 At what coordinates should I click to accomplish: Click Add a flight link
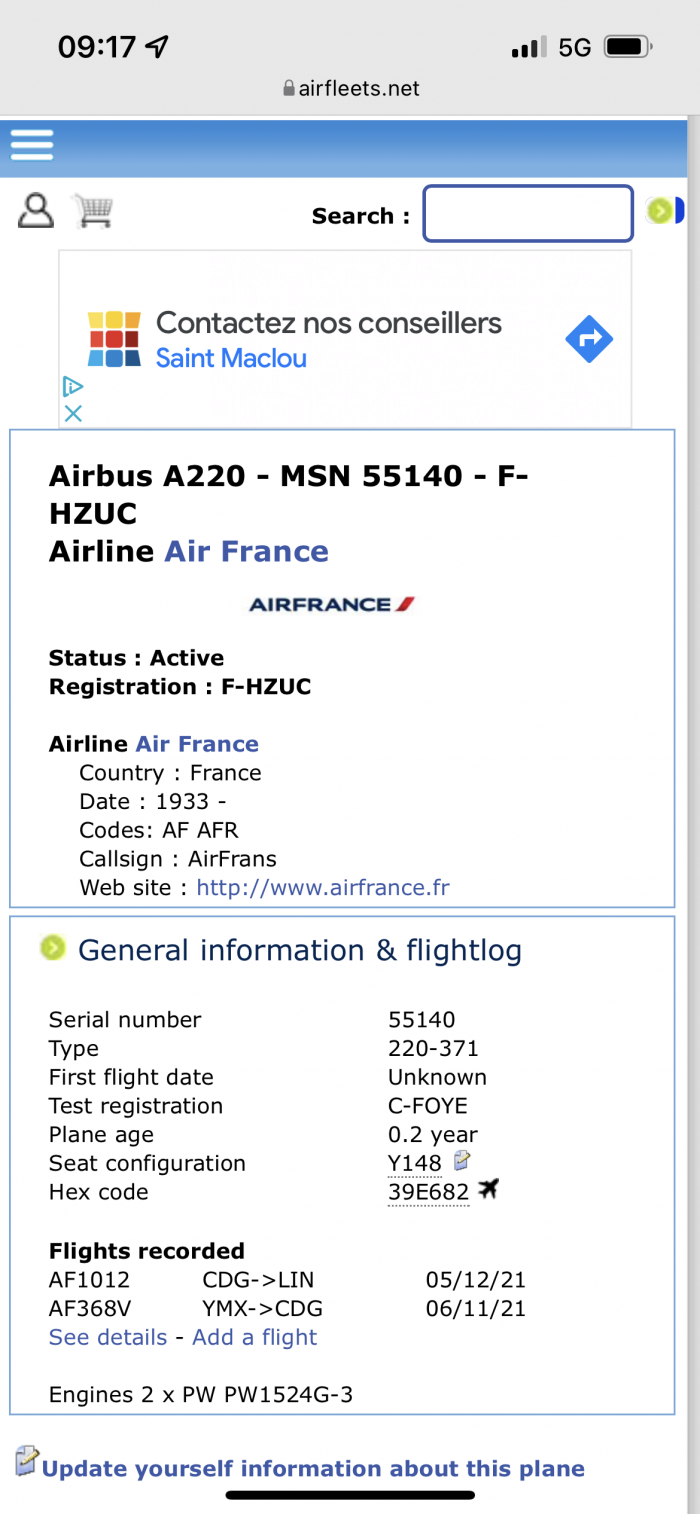255,1337
